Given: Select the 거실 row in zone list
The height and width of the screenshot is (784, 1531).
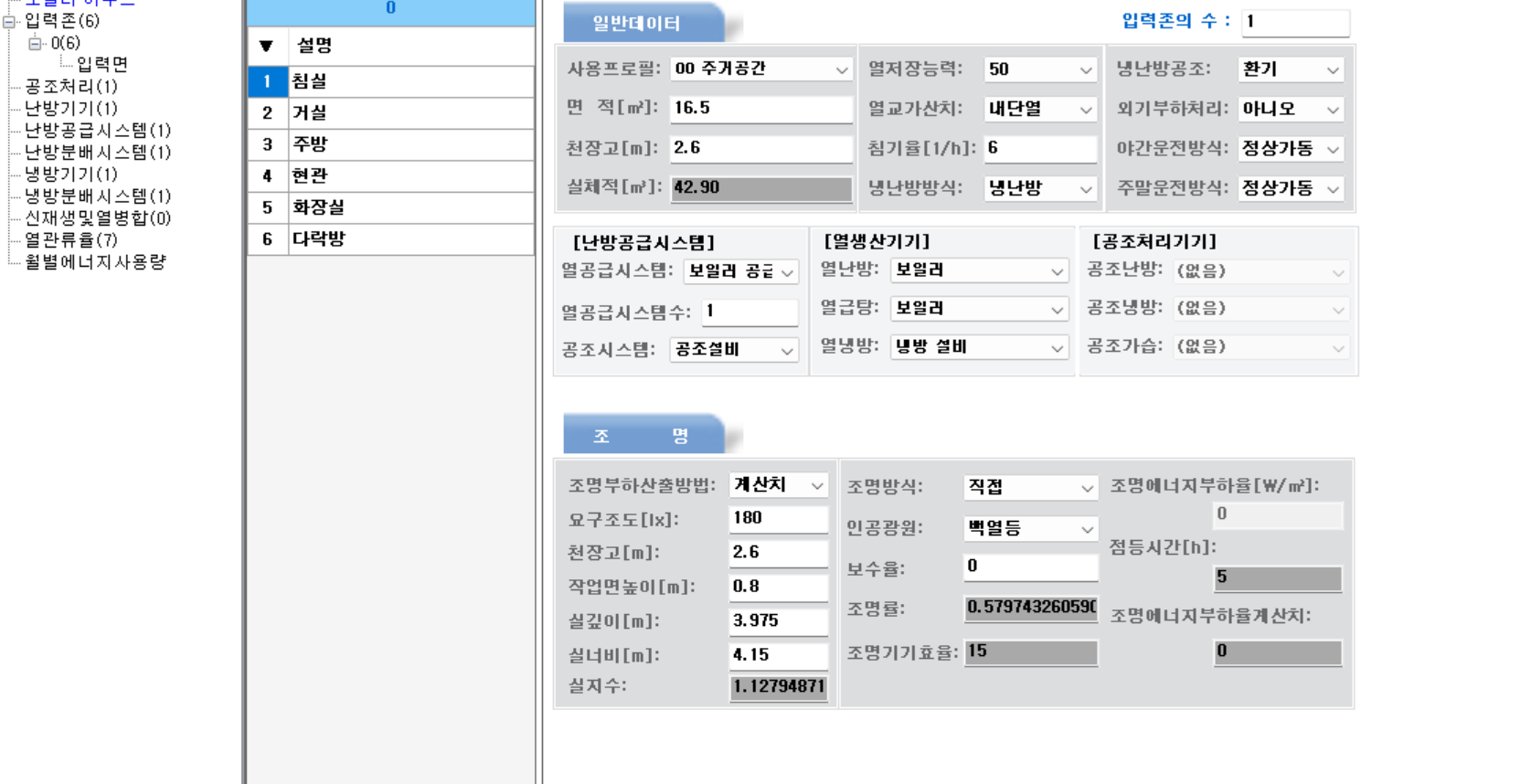Looking at the screenshot, I should click(x=411, y=112).
